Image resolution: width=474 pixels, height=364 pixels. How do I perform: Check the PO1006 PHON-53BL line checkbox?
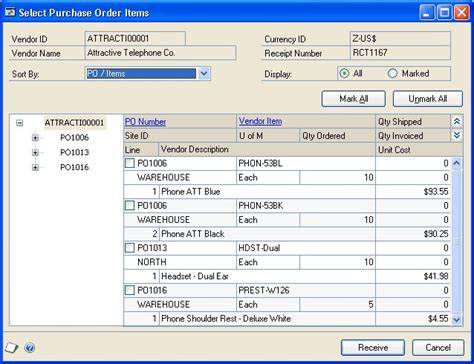coord(130,163)
